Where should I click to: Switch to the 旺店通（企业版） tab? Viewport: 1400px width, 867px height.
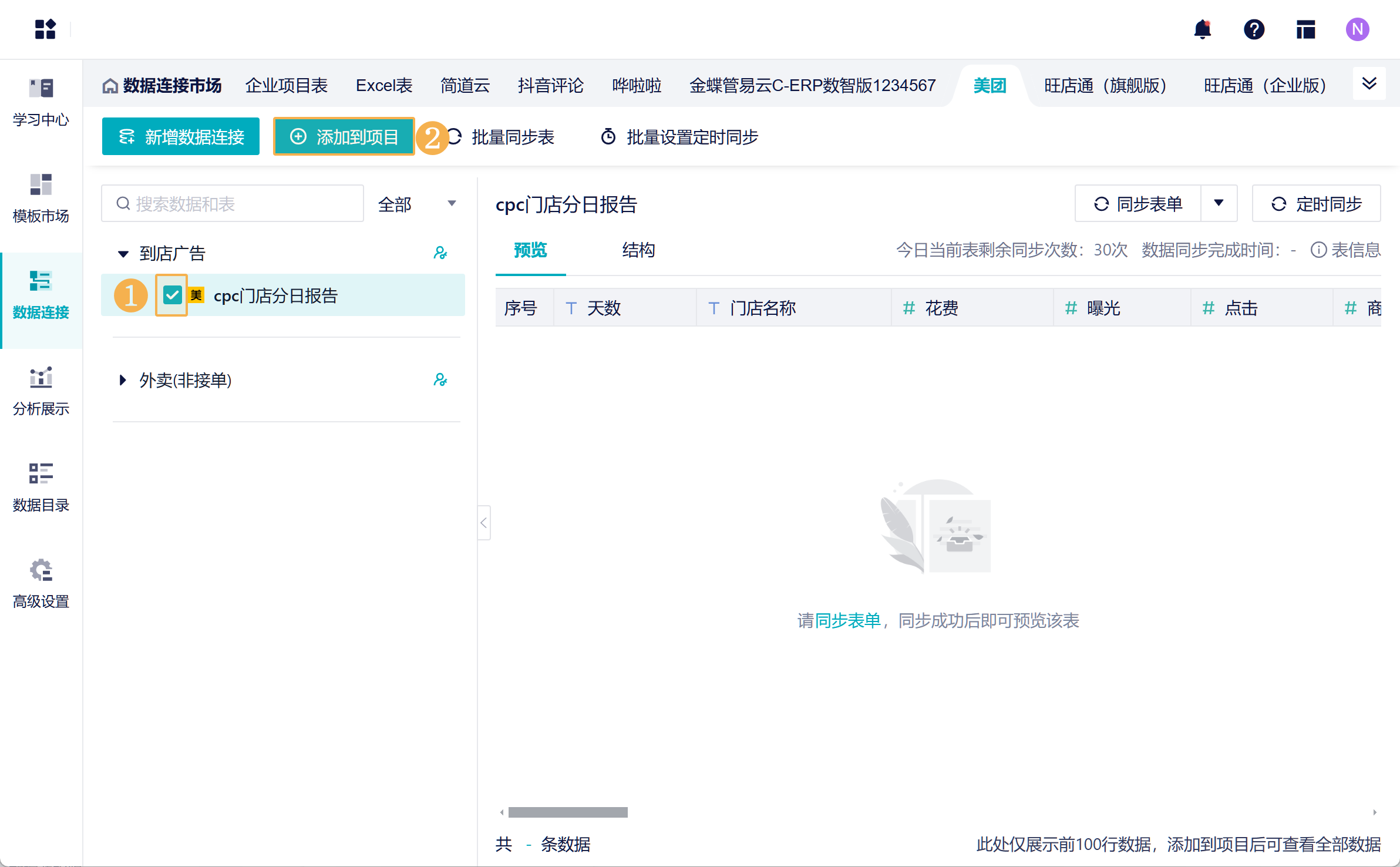[x=1266, y=86]
